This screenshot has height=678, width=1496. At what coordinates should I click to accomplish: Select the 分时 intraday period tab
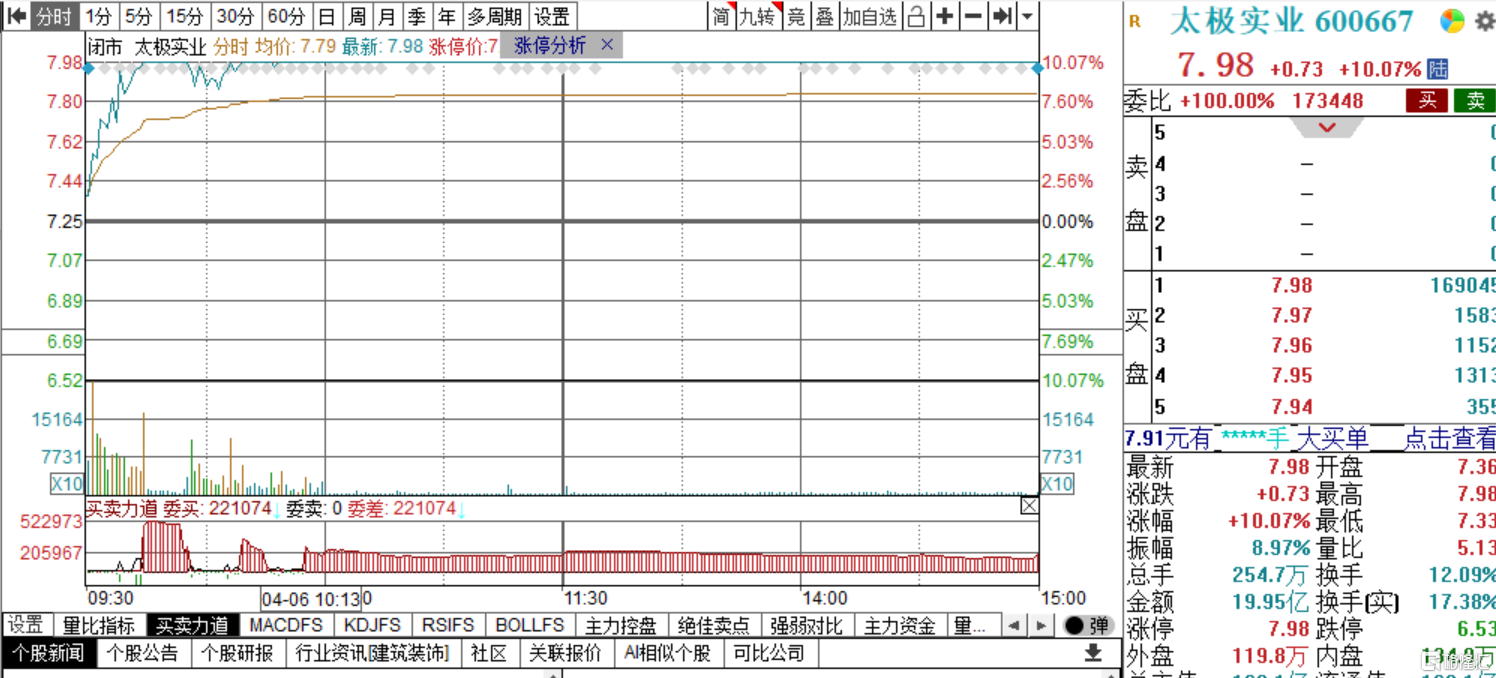(x=54, y=16)
